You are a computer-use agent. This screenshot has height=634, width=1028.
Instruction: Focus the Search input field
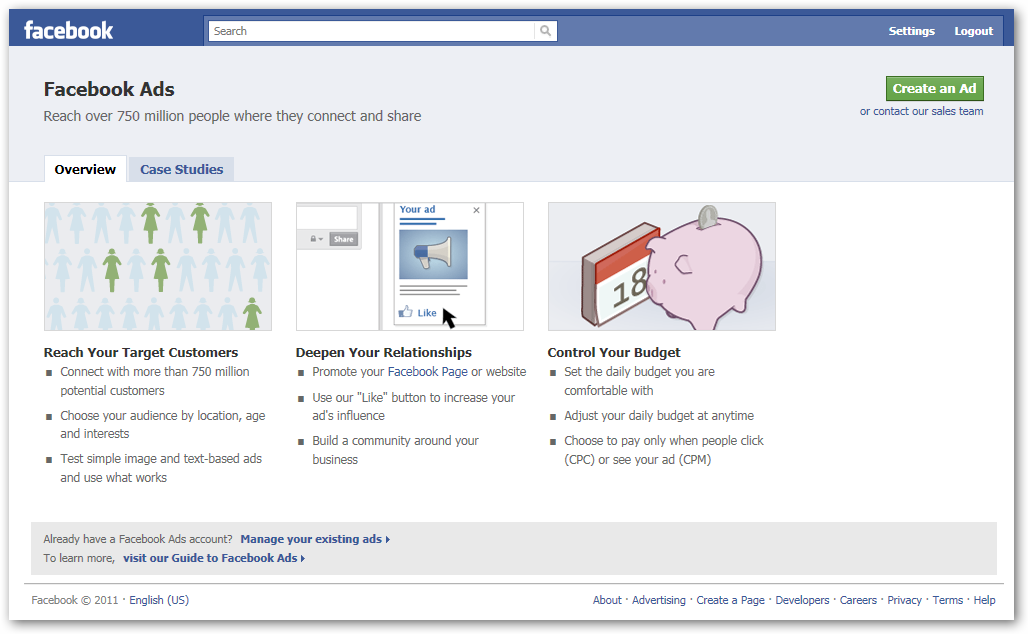tap(372, 31)
